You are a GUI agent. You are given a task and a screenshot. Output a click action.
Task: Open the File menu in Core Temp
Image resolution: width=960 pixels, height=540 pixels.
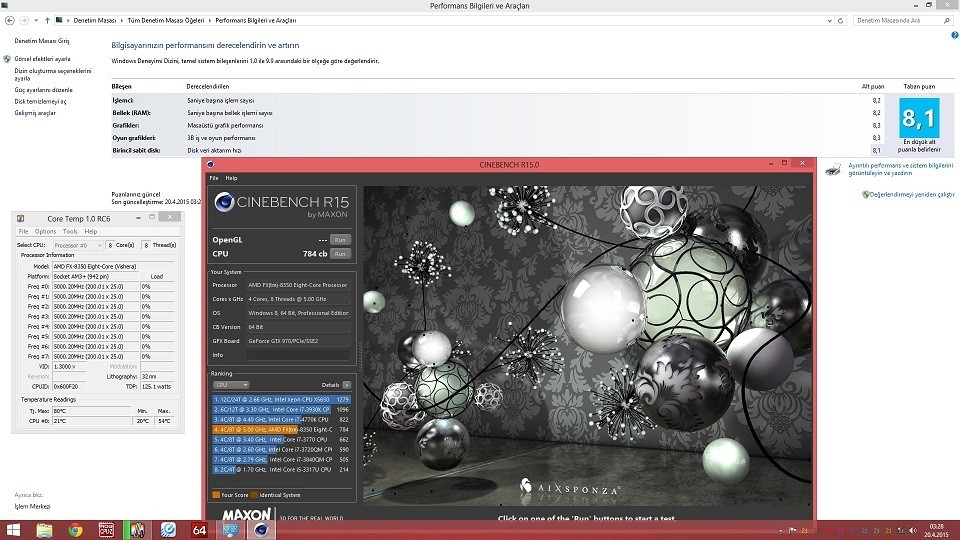point(23,231)
